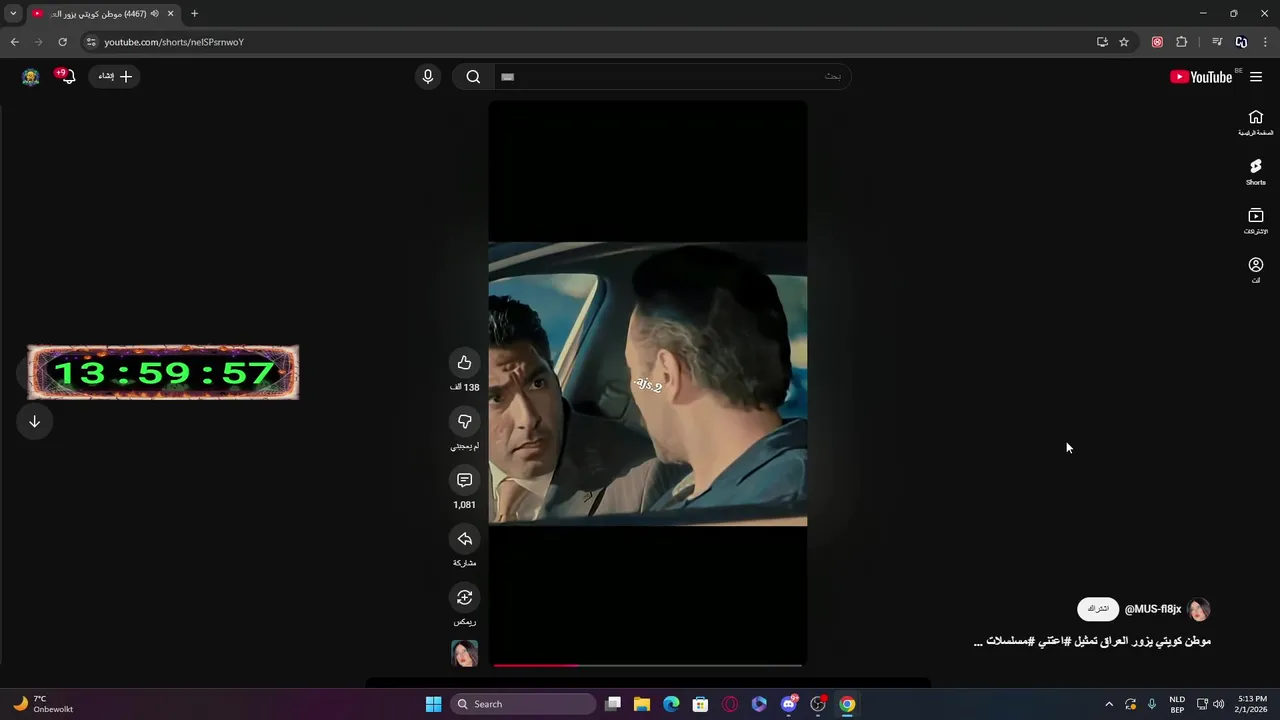Go back with the browser back arrow

(x=14, y=42)
